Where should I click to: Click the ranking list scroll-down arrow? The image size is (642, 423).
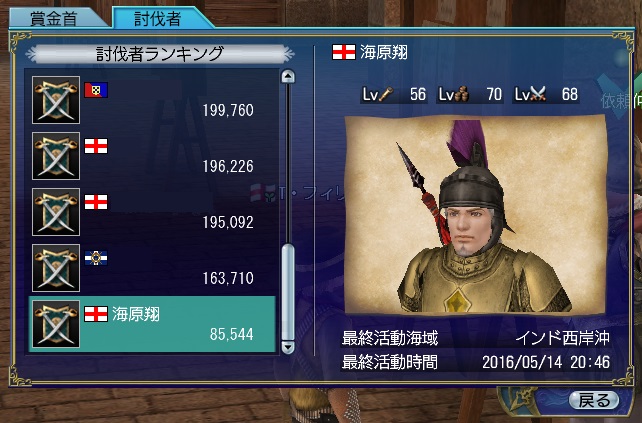[x=288, y=347]
